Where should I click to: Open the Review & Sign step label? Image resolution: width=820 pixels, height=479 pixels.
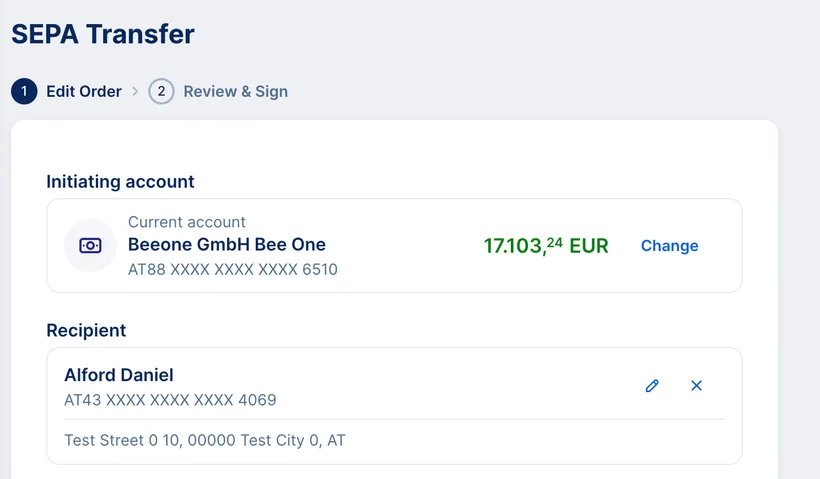pyautogui.click(x=235, y=92)
